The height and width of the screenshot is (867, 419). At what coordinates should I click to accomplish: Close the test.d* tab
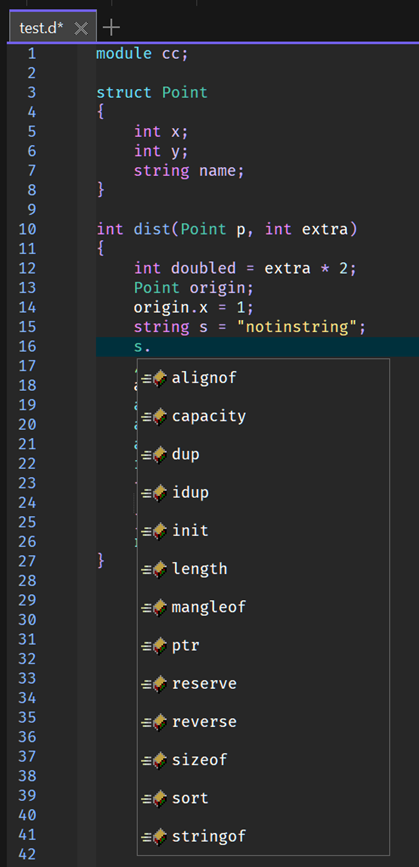[x=81, y=28]
